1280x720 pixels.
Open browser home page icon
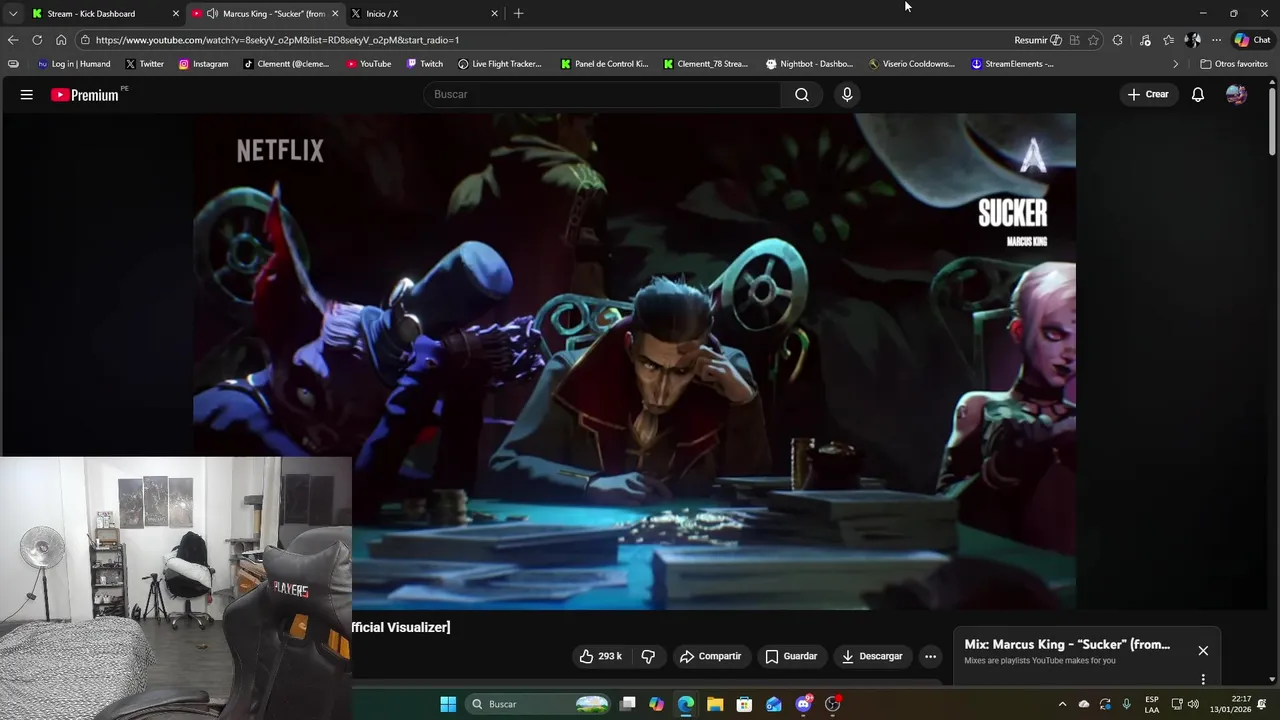(x=61, y=40)
